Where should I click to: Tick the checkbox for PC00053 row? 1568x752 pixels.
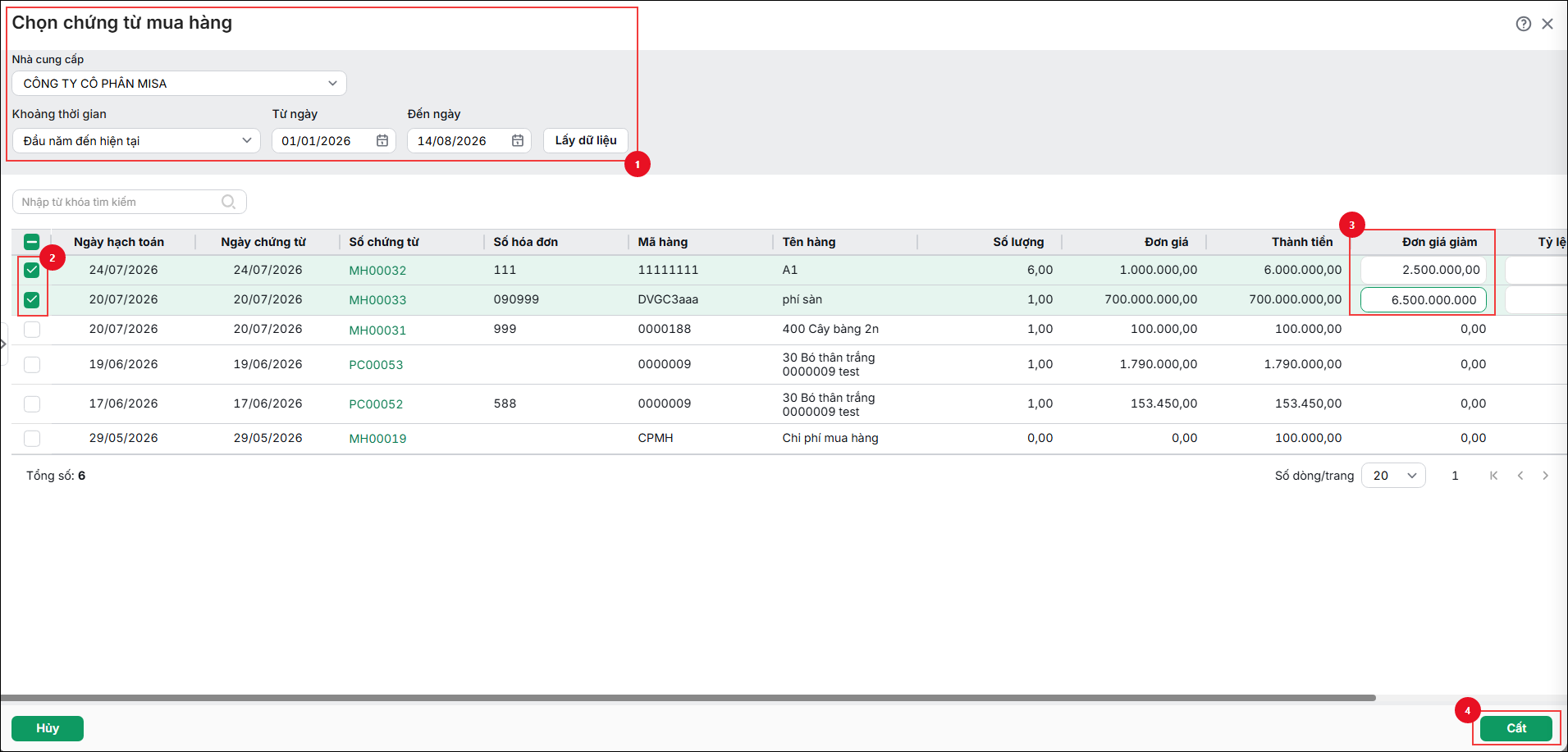(32, 364)
